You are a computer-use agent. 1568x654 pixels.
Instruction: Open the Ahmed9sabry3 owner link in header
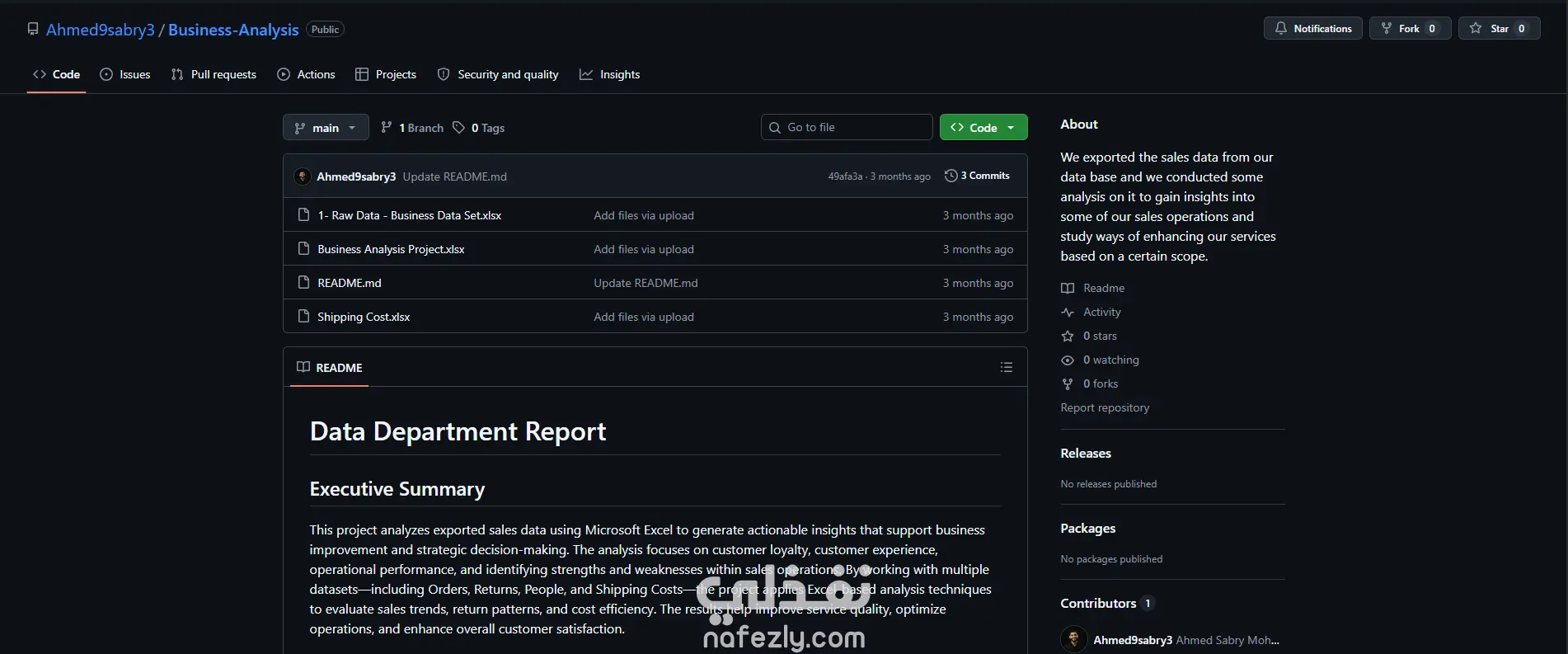(101, 30)
